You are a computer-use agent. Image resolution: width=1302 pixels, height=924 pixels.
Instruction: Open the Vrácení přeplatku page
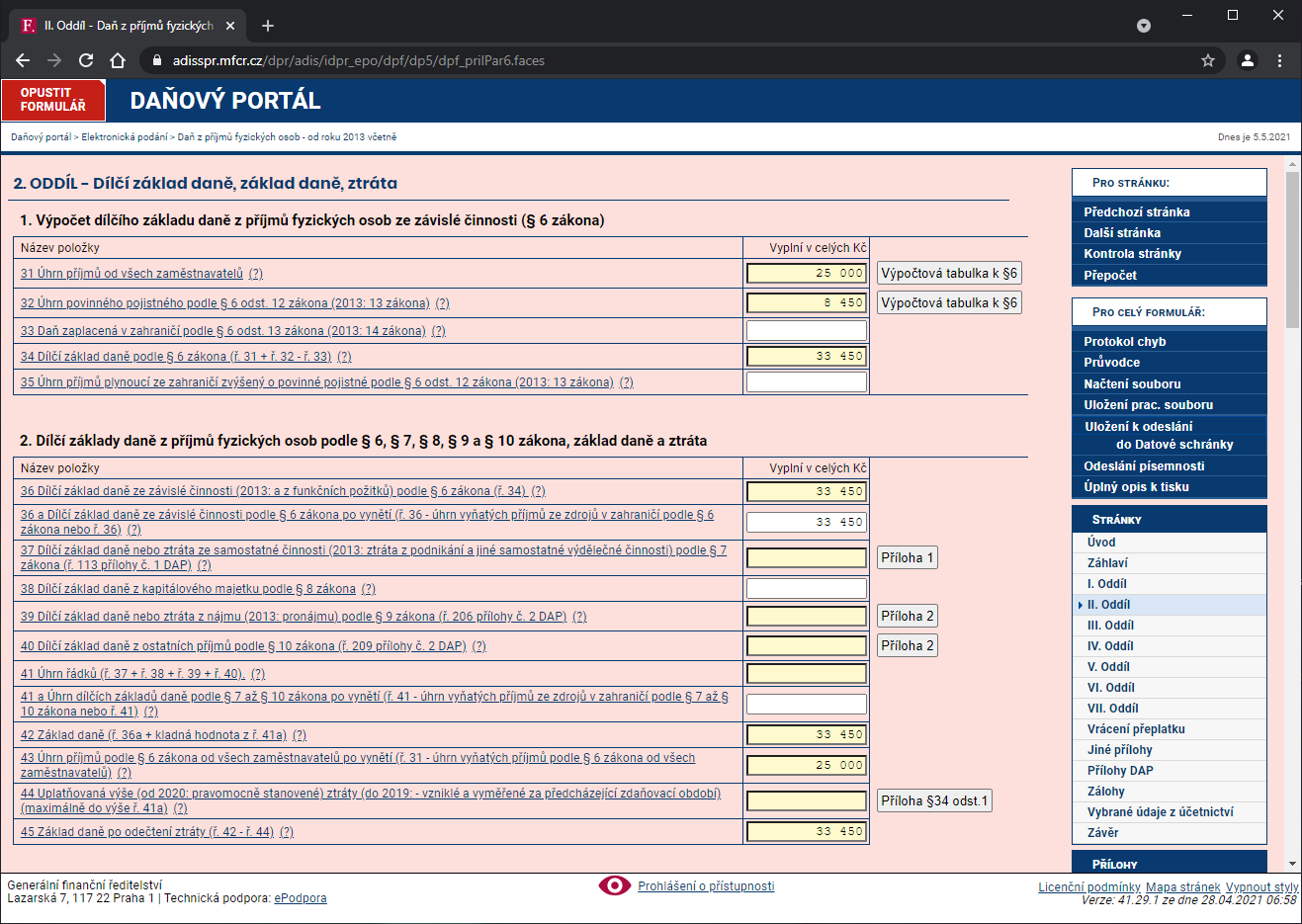1136,729
